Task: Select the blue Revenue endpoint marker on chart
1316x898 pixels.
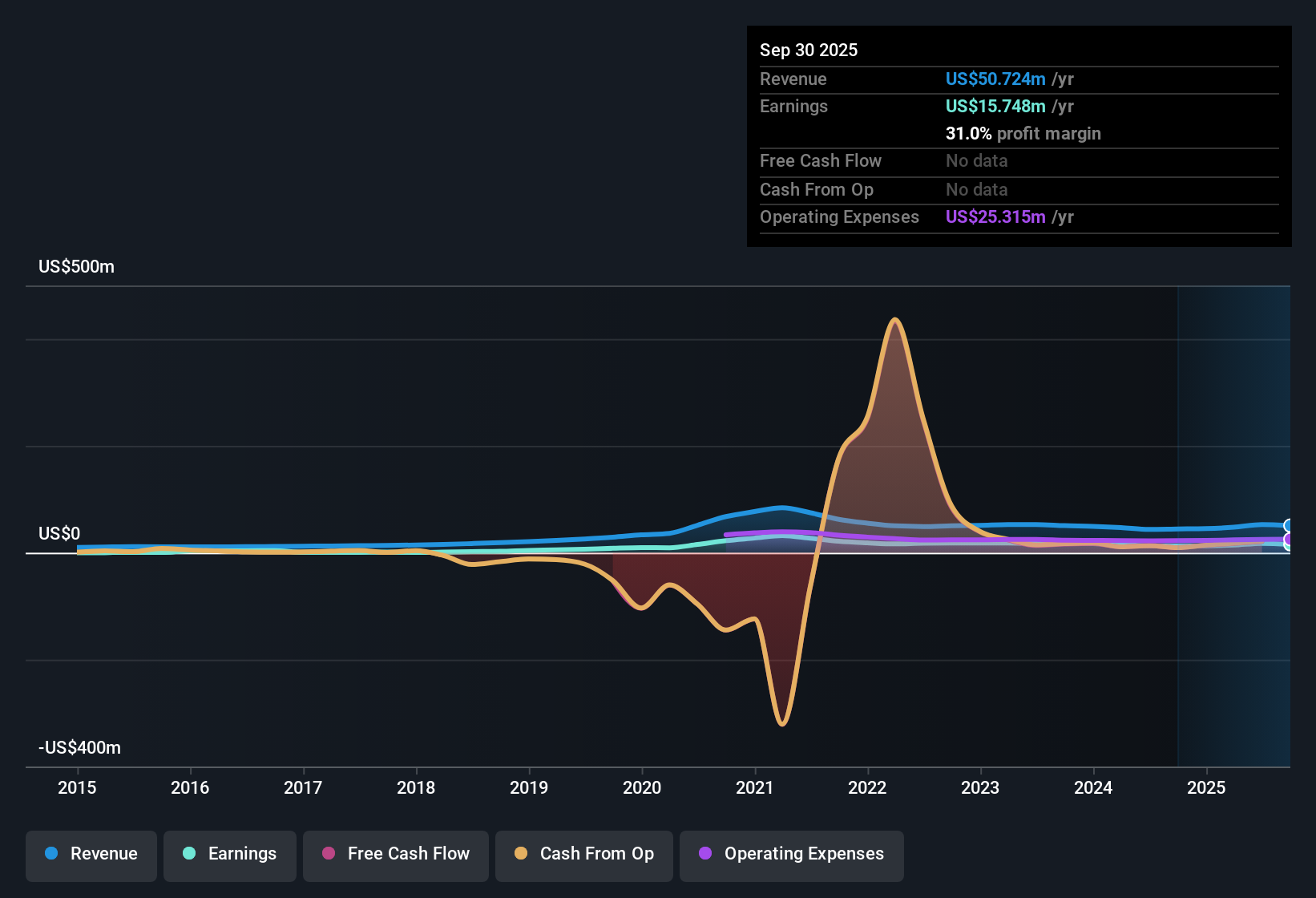Action: 1289,524
